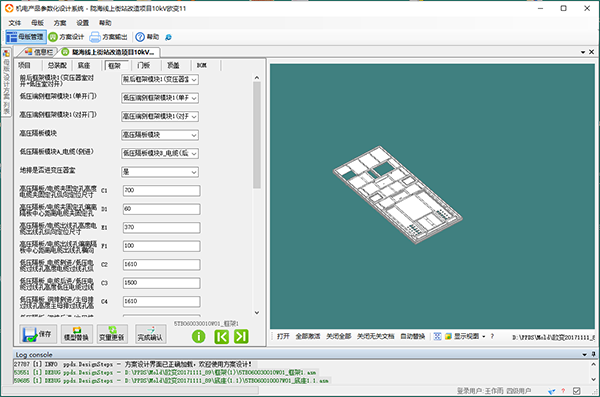
Task: Click the C3 field containing 1500
Action: [161, 283]
